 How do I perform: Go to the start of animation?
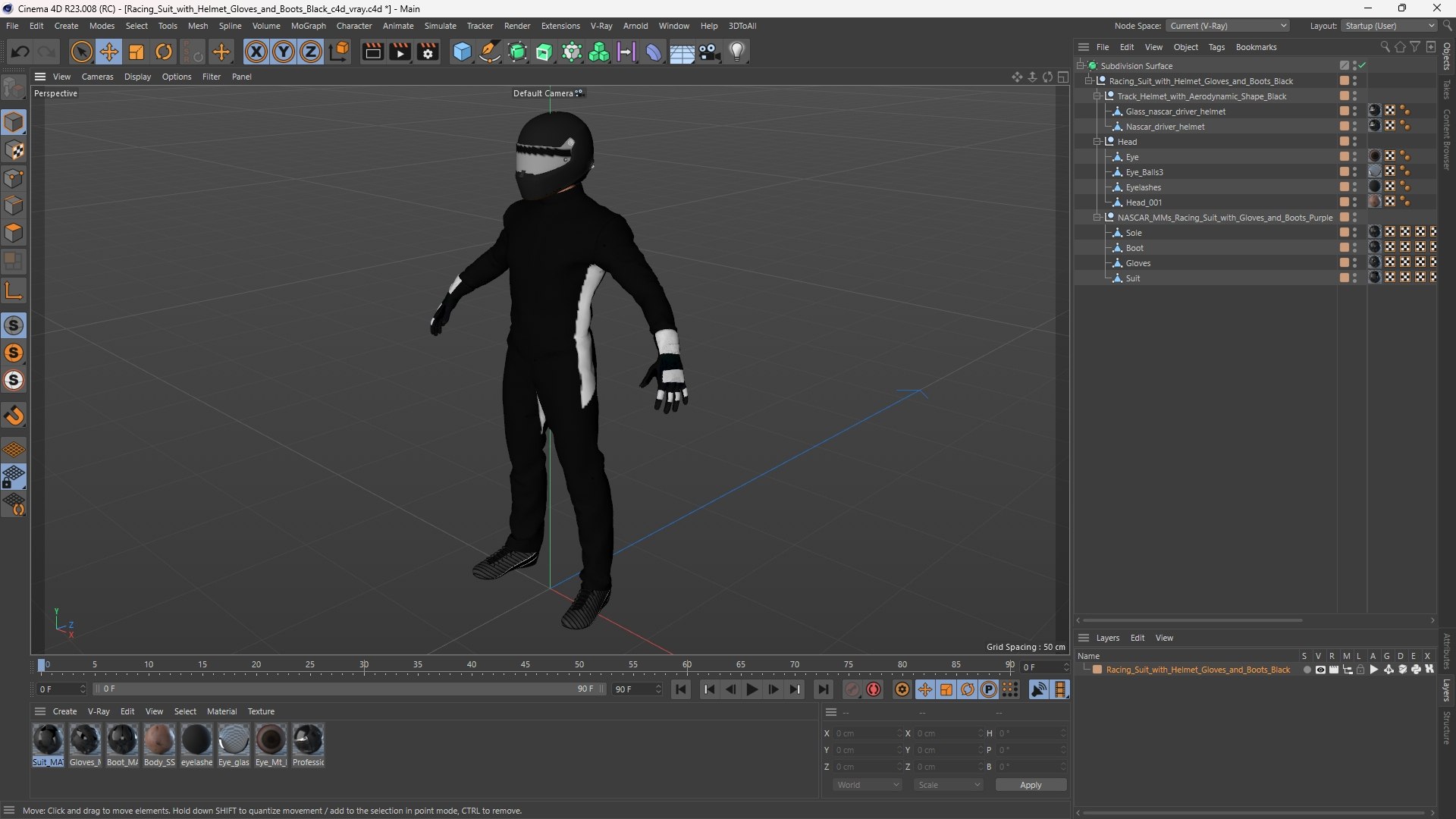click(x=681, y=689)
